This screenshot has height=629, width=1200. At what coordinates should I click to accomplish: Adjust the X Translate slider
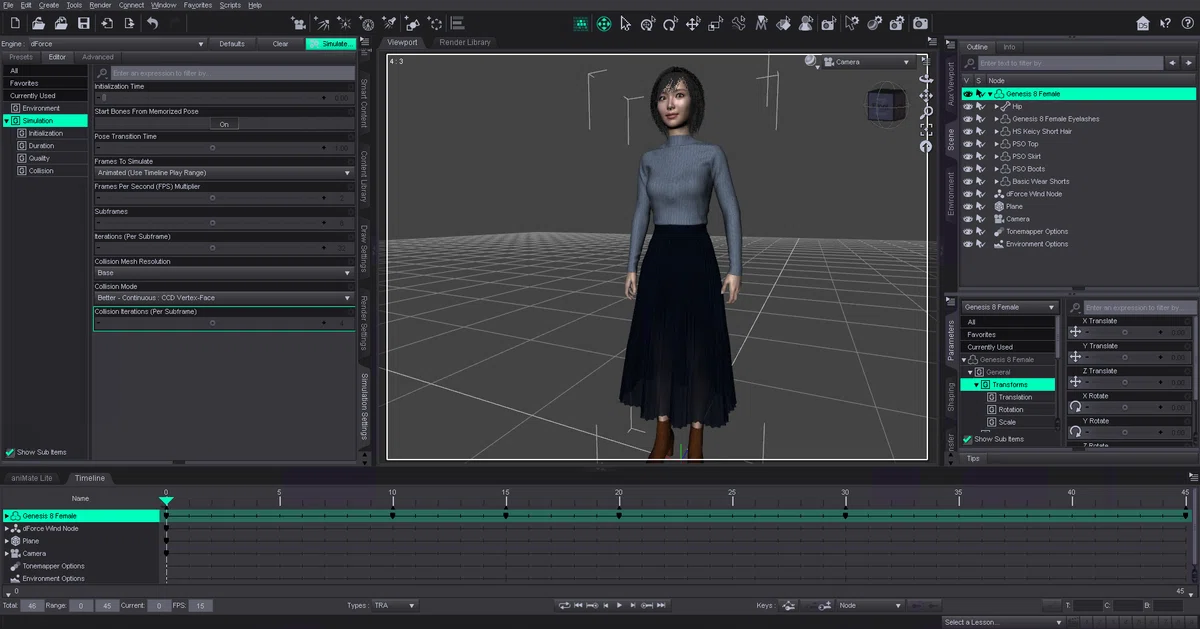[x=1125, y=332]
